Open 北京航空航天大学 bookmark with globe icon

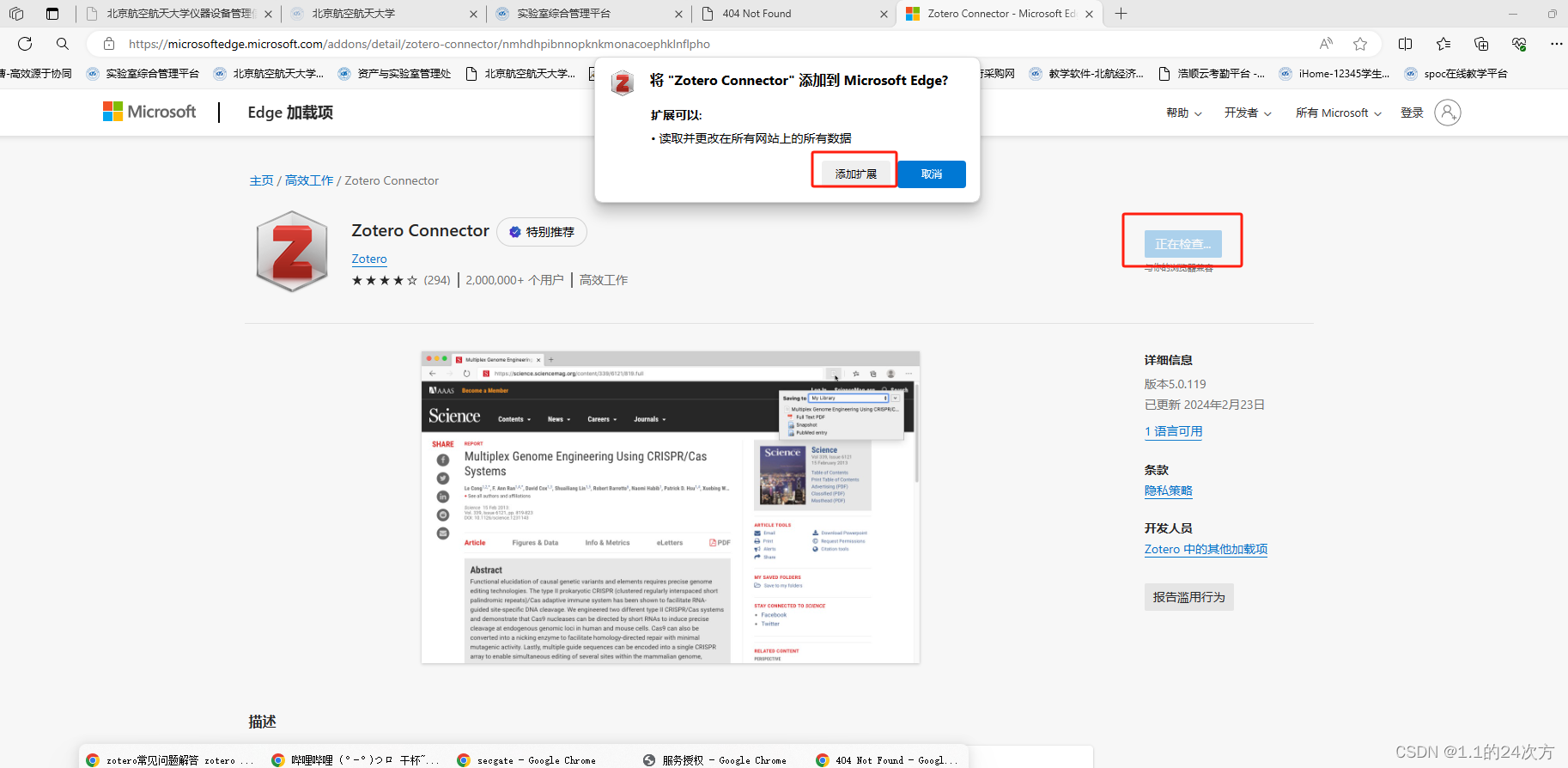tap(268, 74)
